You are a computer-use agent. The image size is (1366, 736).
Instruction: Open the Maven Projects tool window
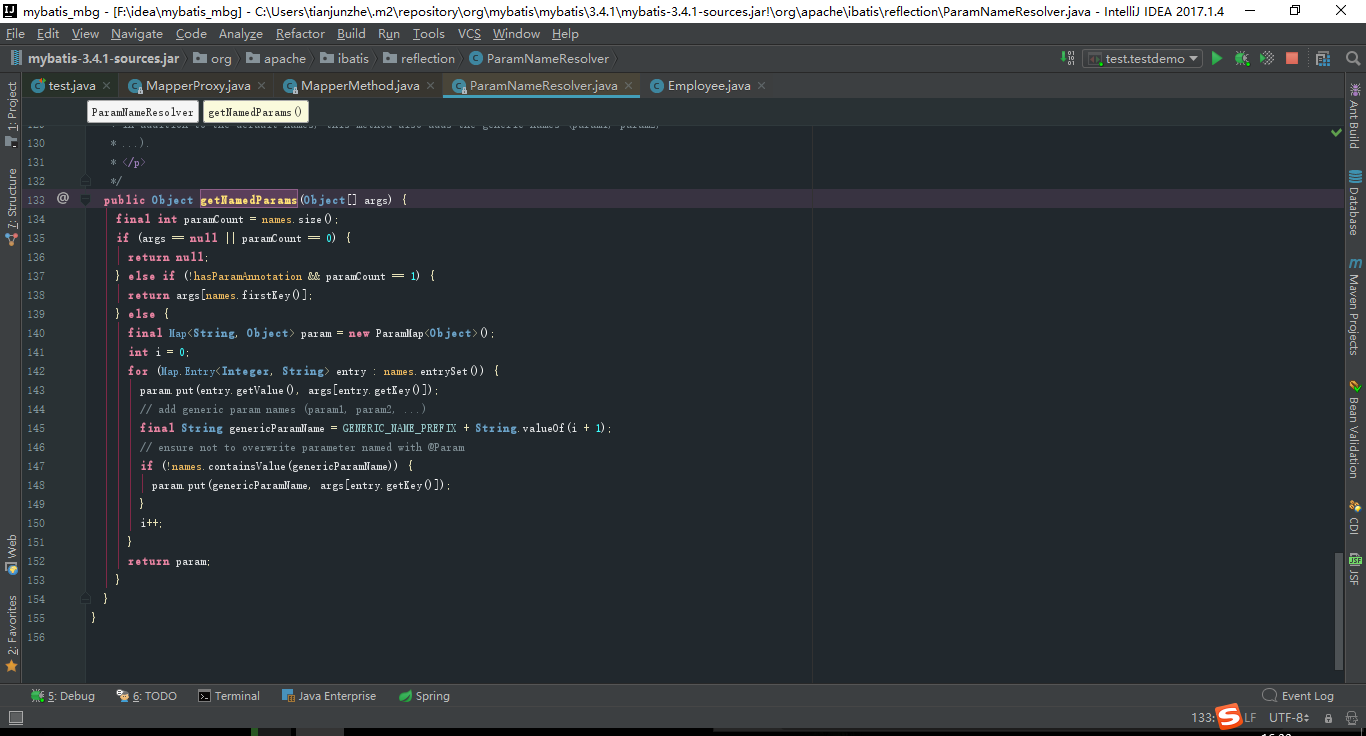1356,305
